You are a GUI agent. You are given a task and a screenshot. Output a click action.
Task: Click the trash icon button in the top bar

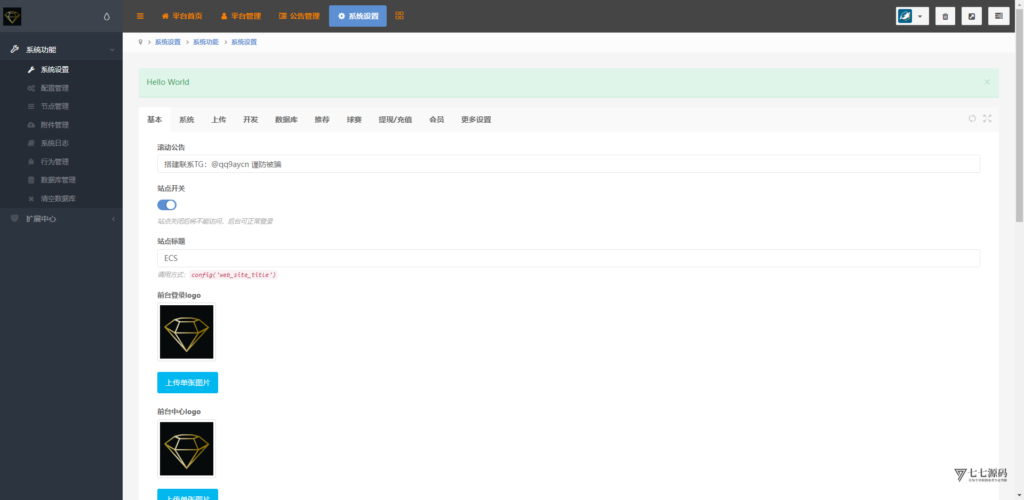[x=944, y=16]
